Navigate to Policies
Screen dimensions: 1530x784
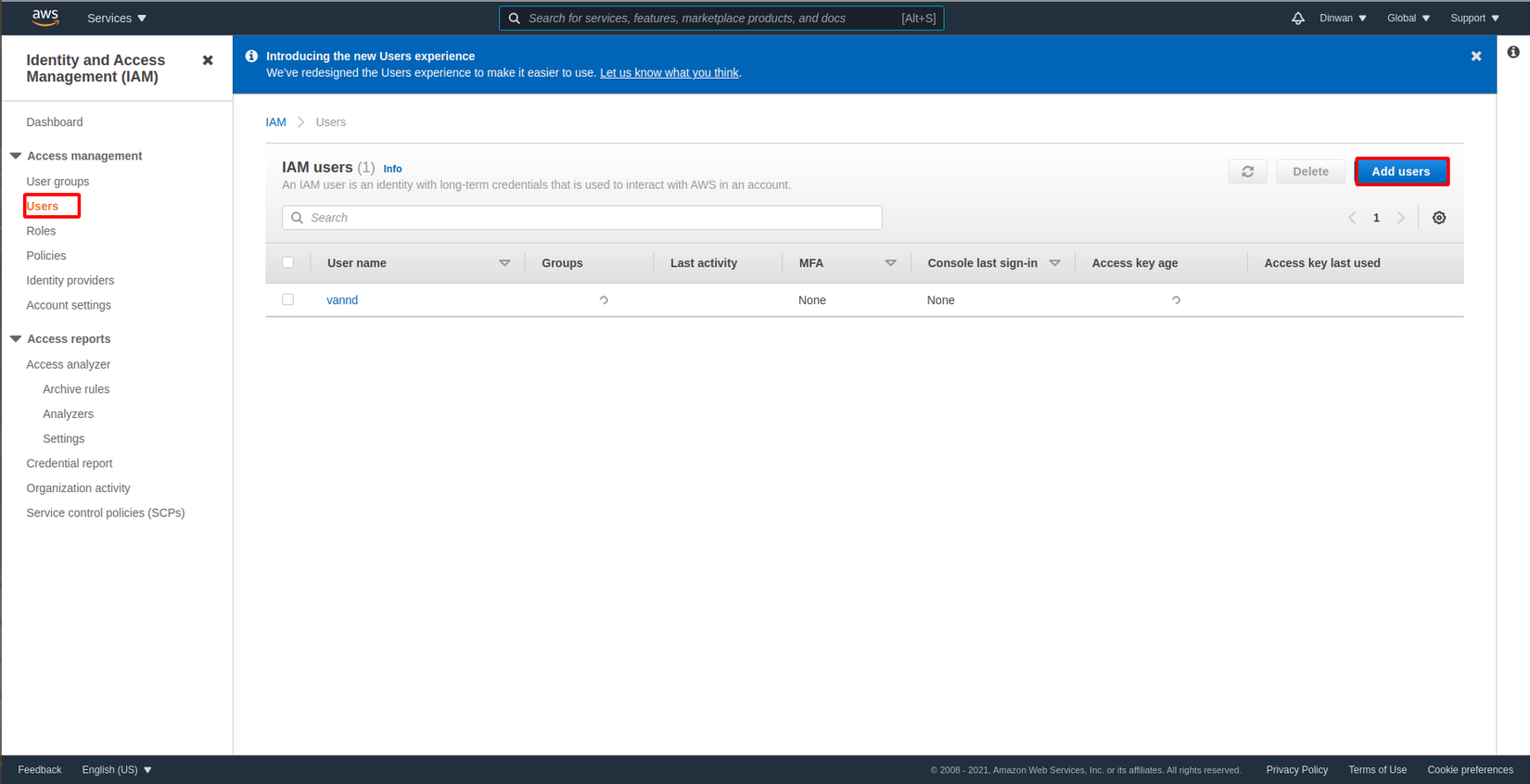tap(46, 256)
